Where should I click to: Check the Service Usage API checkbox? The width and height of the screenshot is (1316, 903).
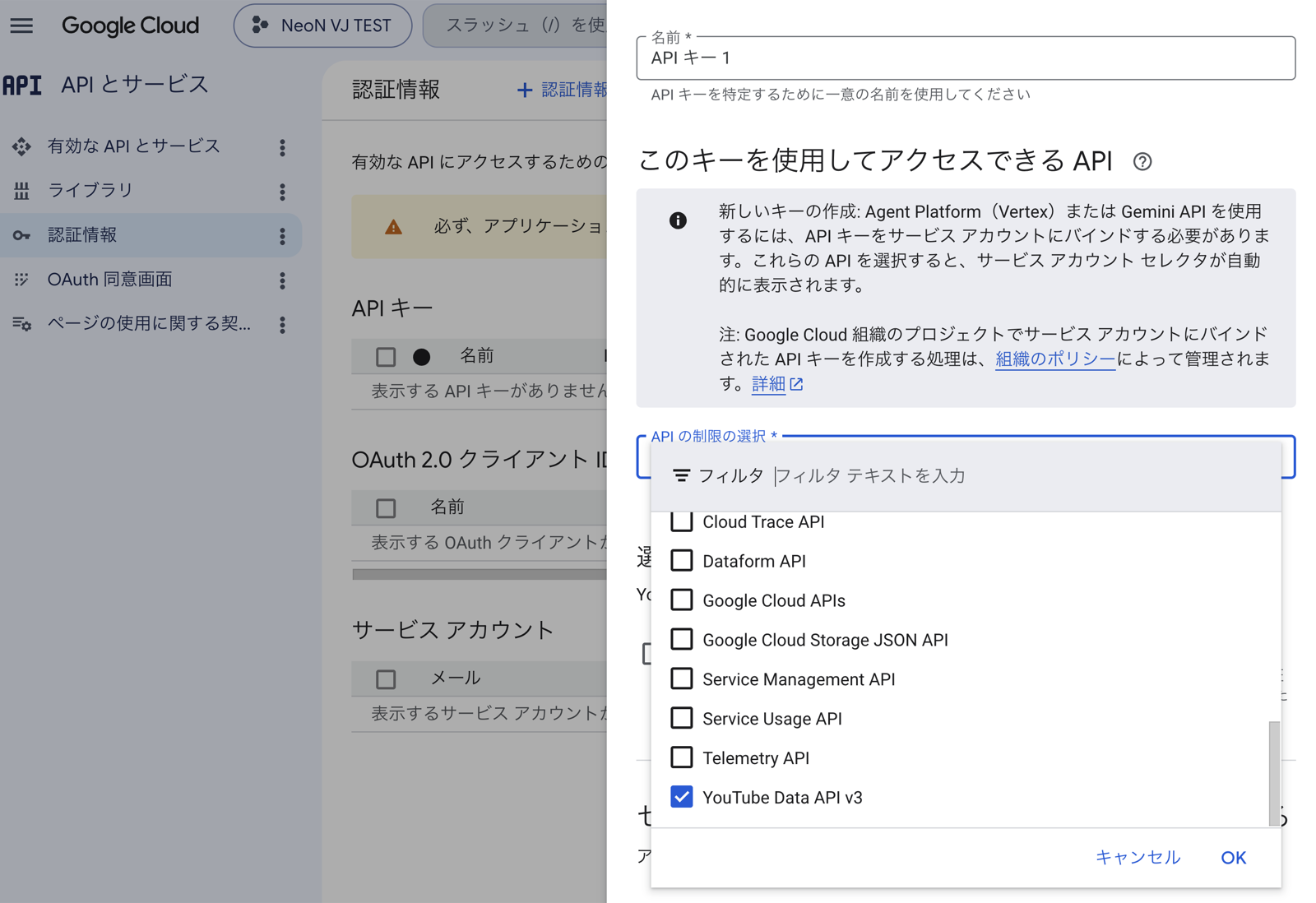(681, 719)
